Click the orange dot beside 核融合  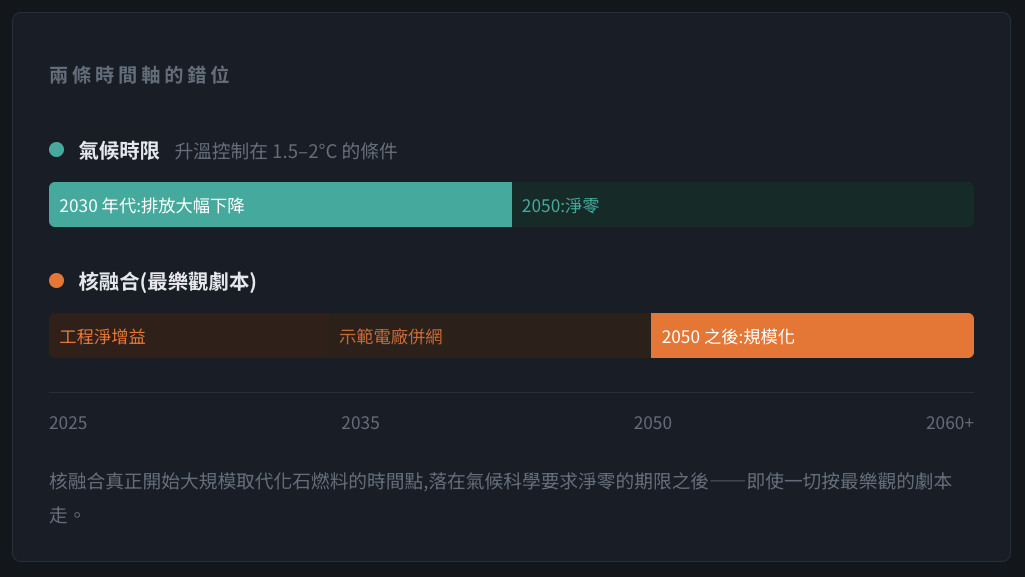point(57,280)
